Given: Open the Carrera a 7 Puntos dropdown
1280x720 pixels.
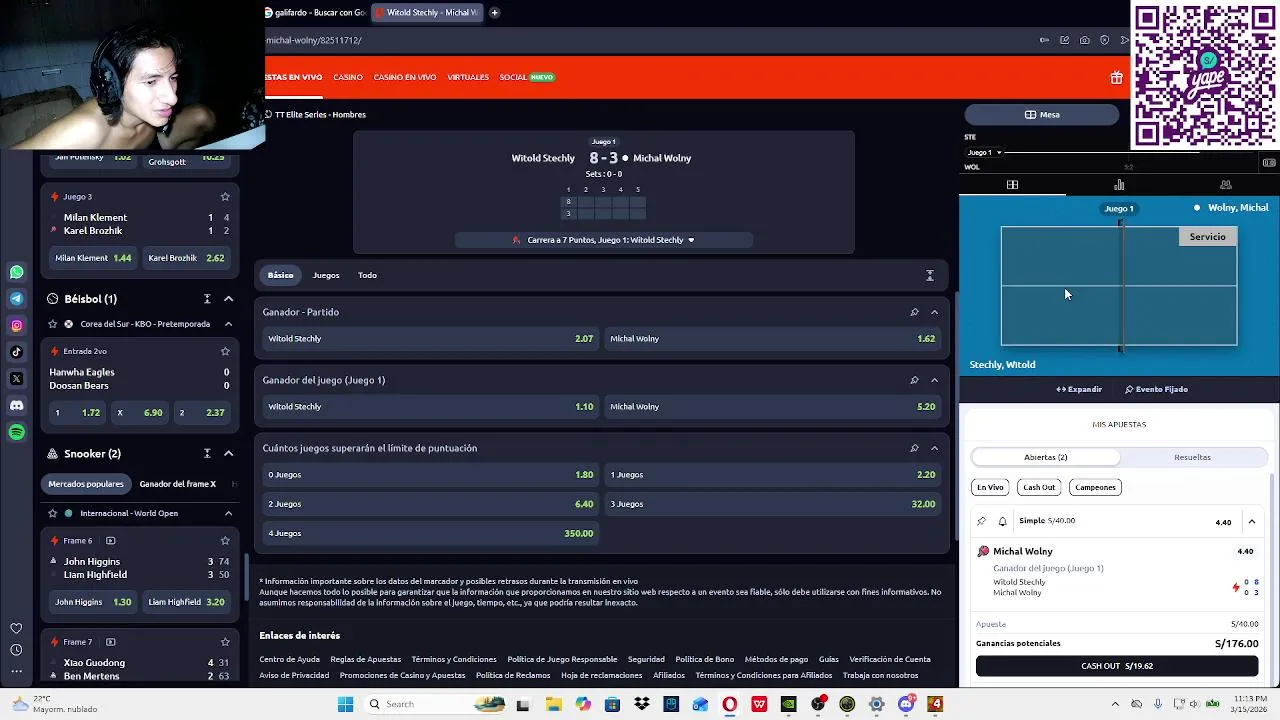Looking at the screenshot, I should pos(604,240).
